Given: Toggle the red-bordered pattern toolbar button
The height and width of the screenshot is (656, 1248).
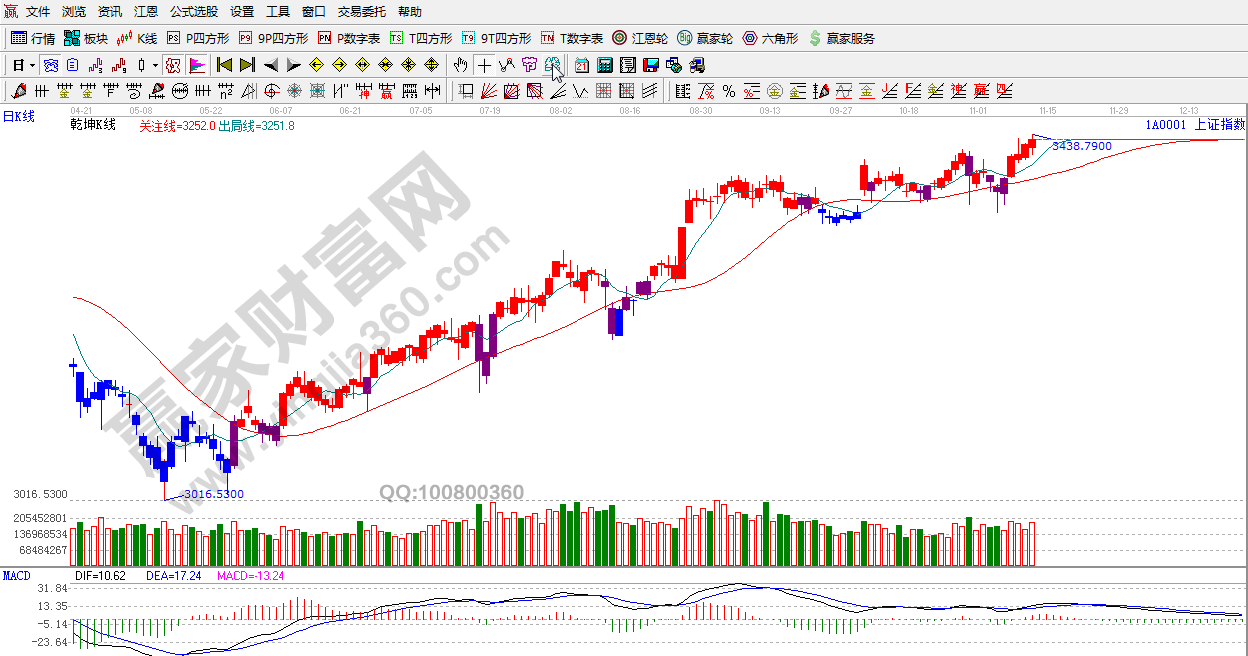Looking at the screenshot, I should click(173, 65).
